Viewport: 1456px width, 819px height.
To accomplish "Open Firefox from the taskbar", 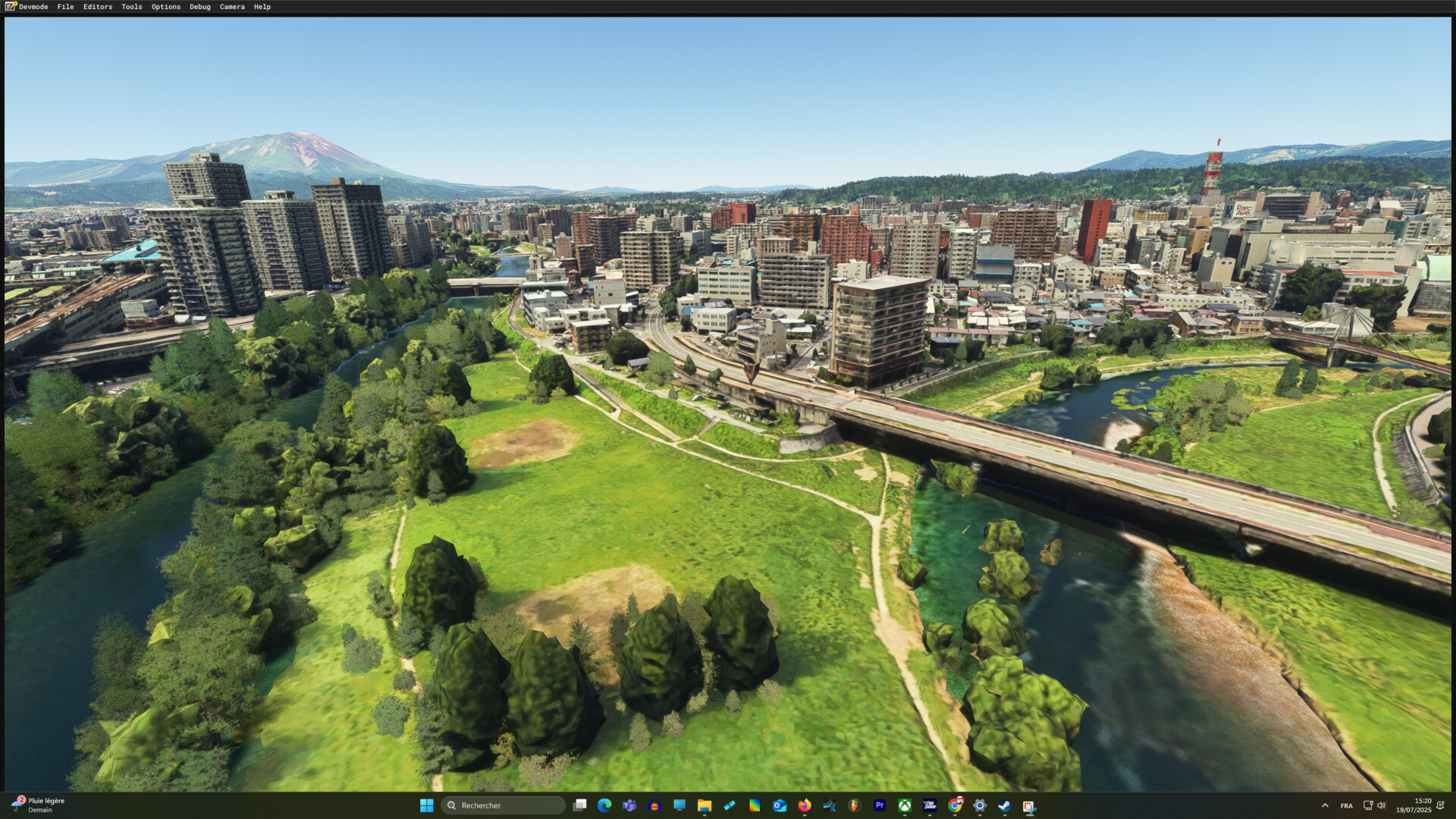I will coord(805,805).
